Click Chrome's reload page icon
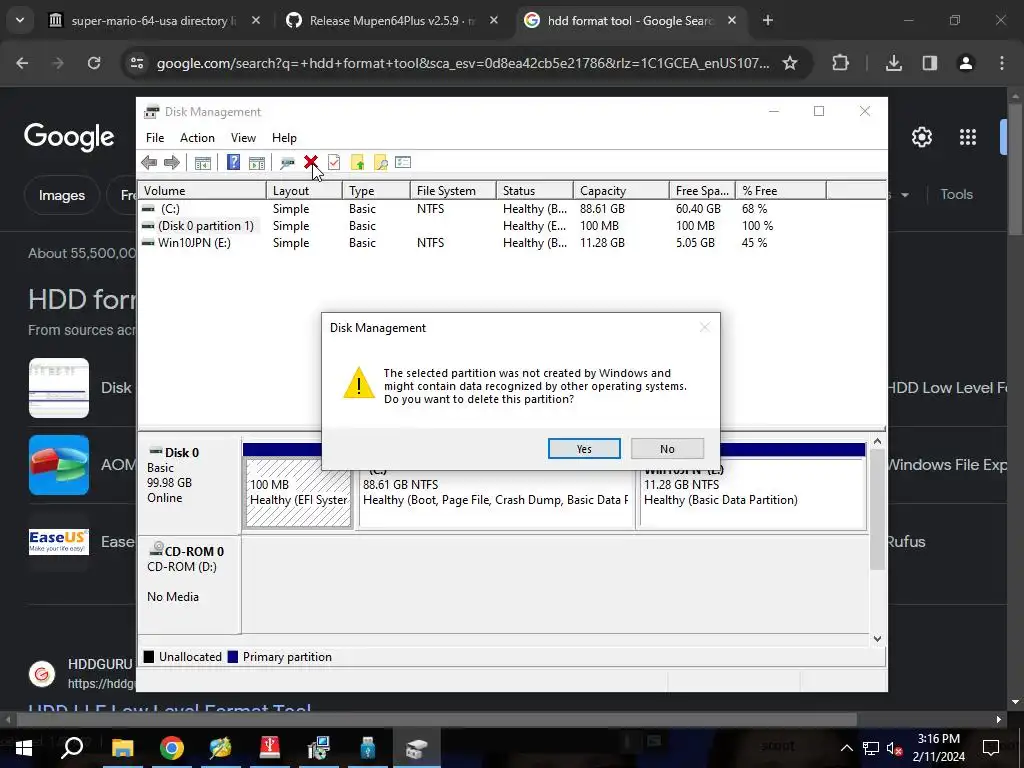Screen dimensions: 1024x768 pyautogui.click(x=94, y=63)
